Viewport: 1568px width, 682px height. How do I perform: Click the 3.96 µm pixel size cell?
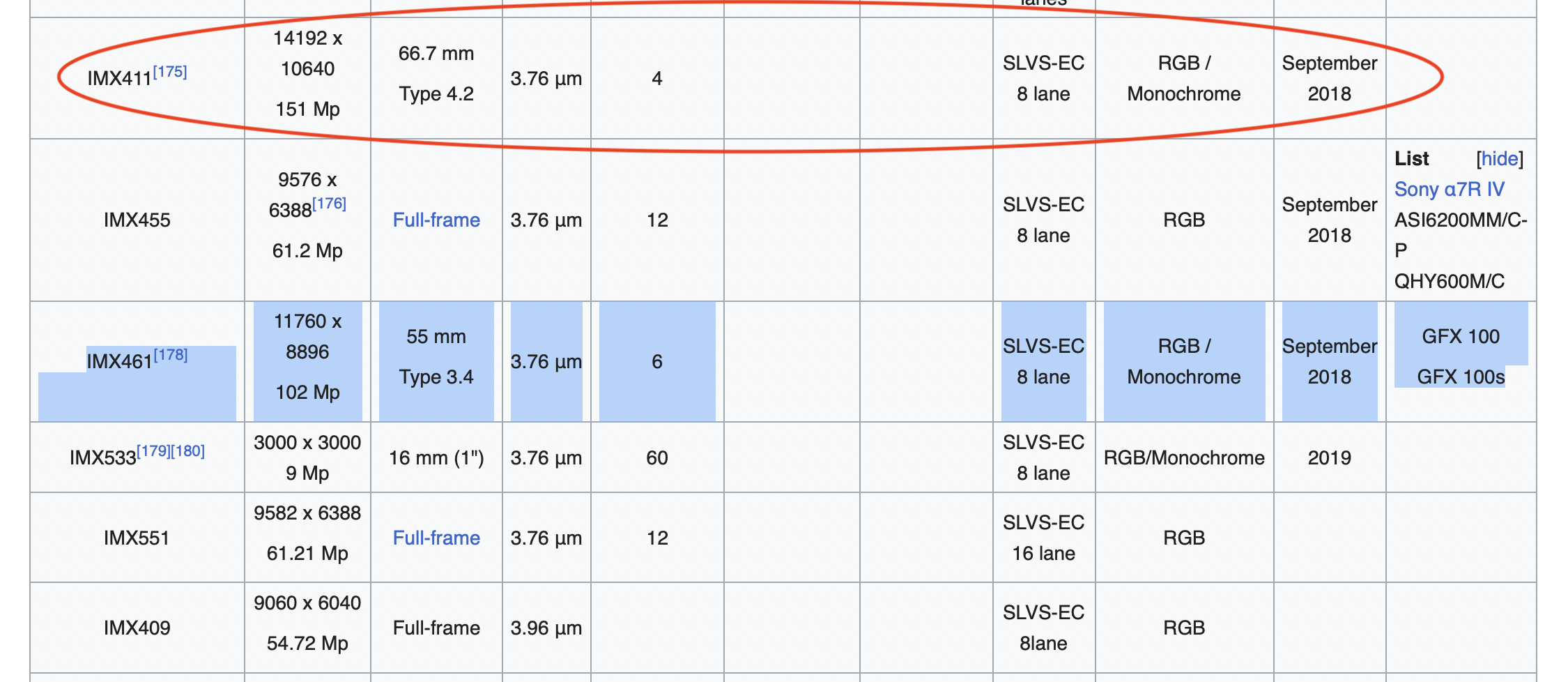click(x=546, y=628)
